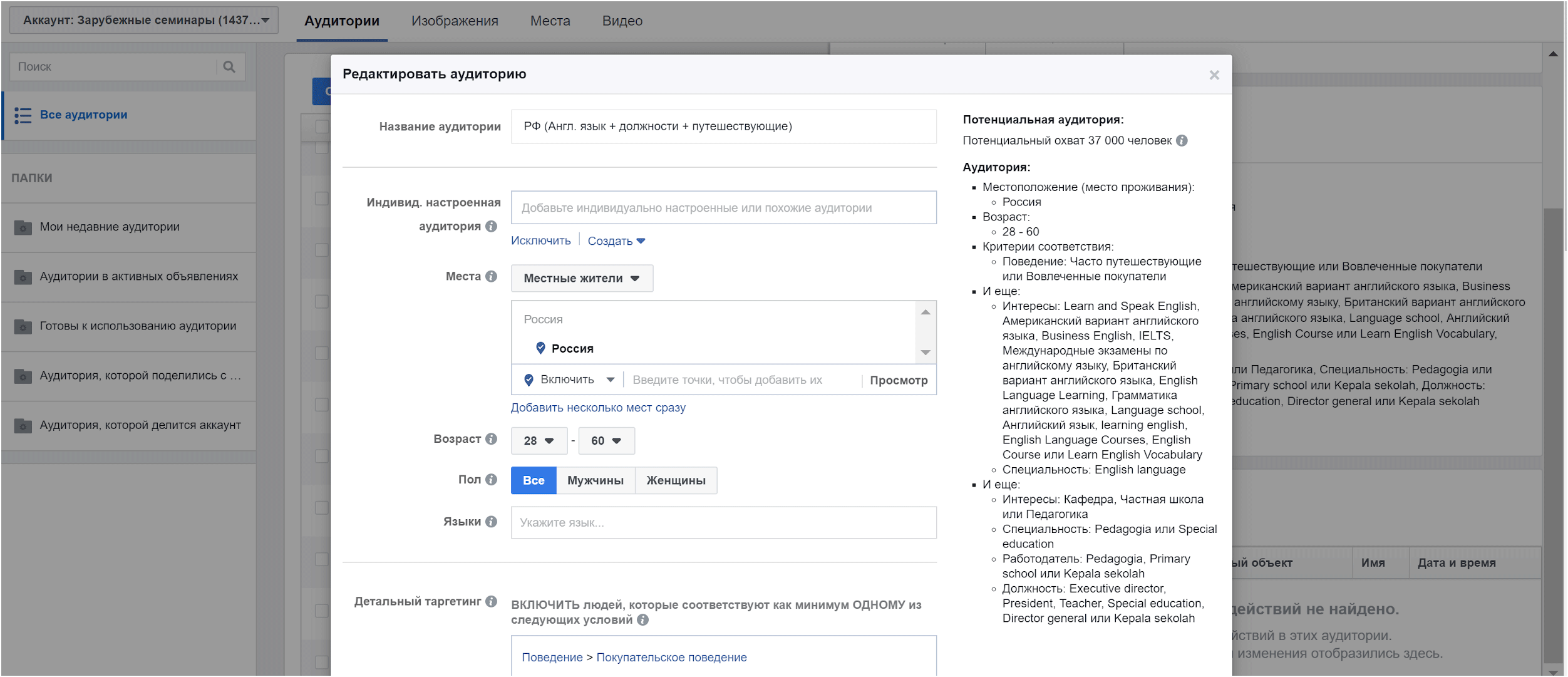The width and height of the screenshot is (1568, 677).
Task: Switch to the Видео tab
Action: pos(622,21)
